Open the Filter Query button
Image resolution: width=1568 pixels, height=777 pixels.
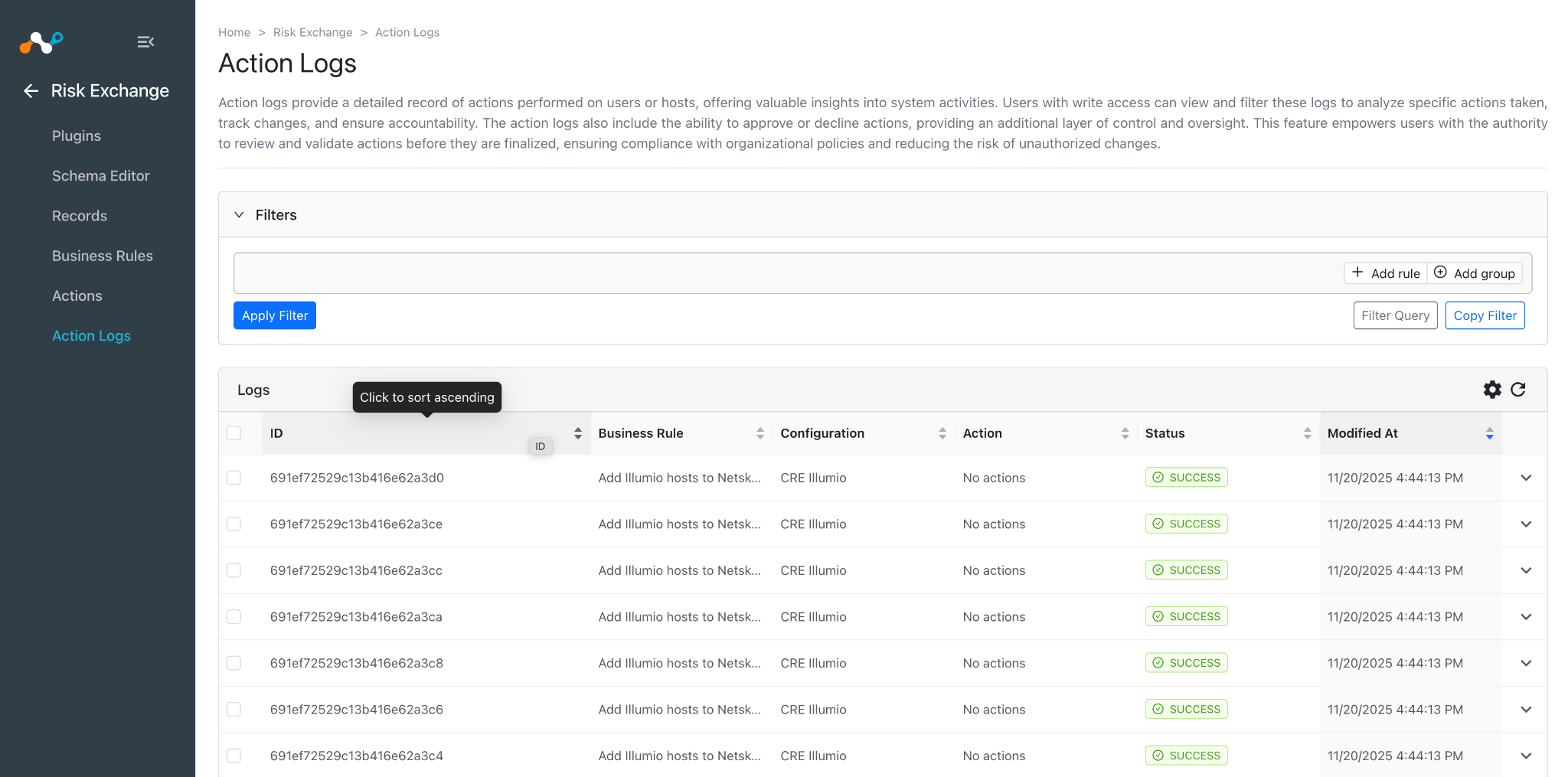tap(1395, 315)
